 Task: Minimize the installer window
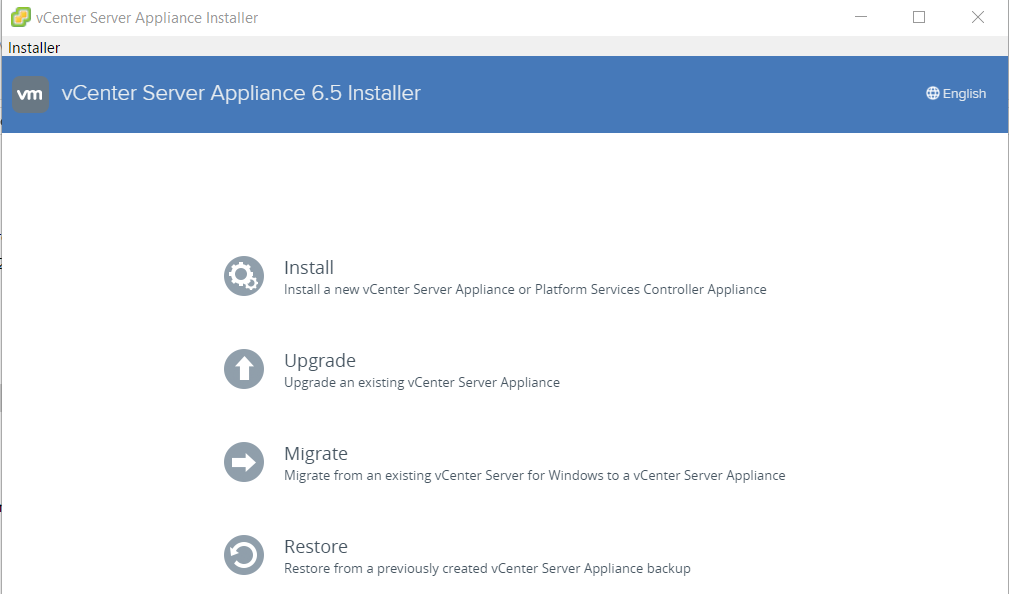pos(861,17)
